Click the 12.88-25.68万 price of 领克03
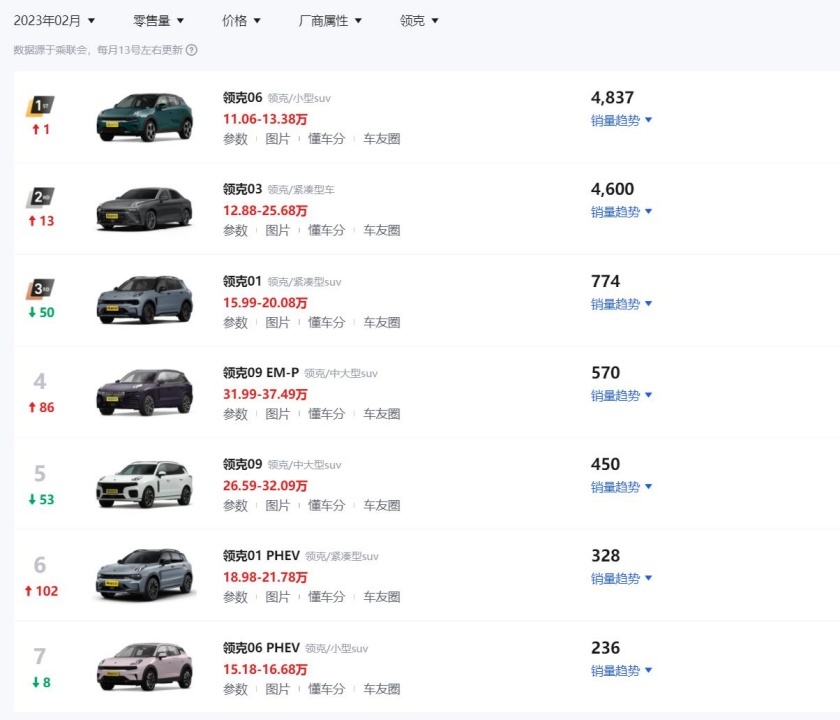The width and height of the screenshot is (840, 720). (265, 211)
